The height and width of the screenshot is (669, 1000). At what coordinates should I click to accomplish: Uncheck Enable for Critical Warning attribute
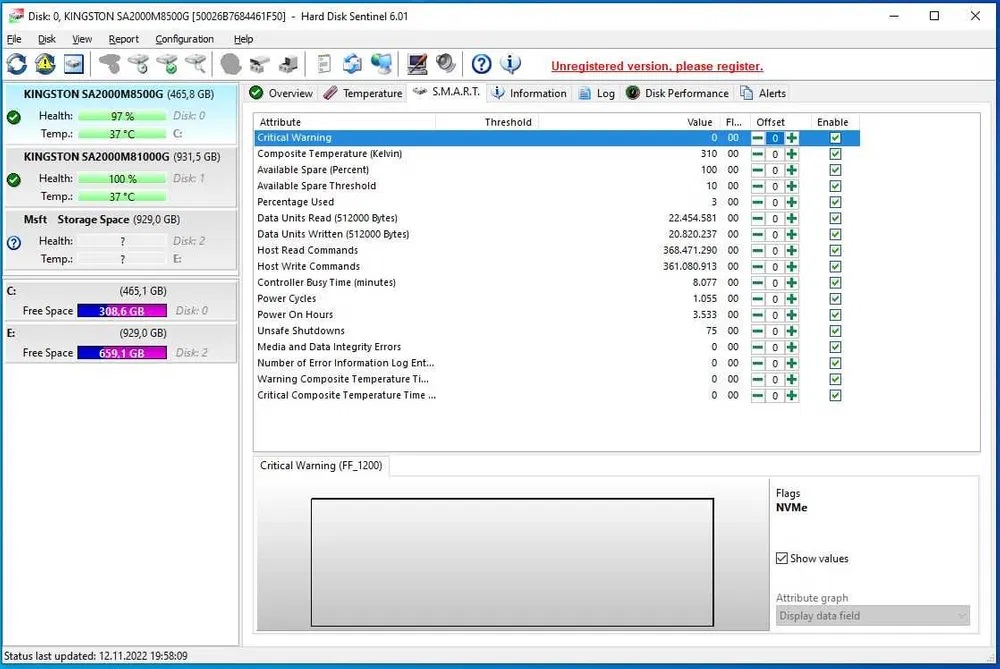coord(835,138)
